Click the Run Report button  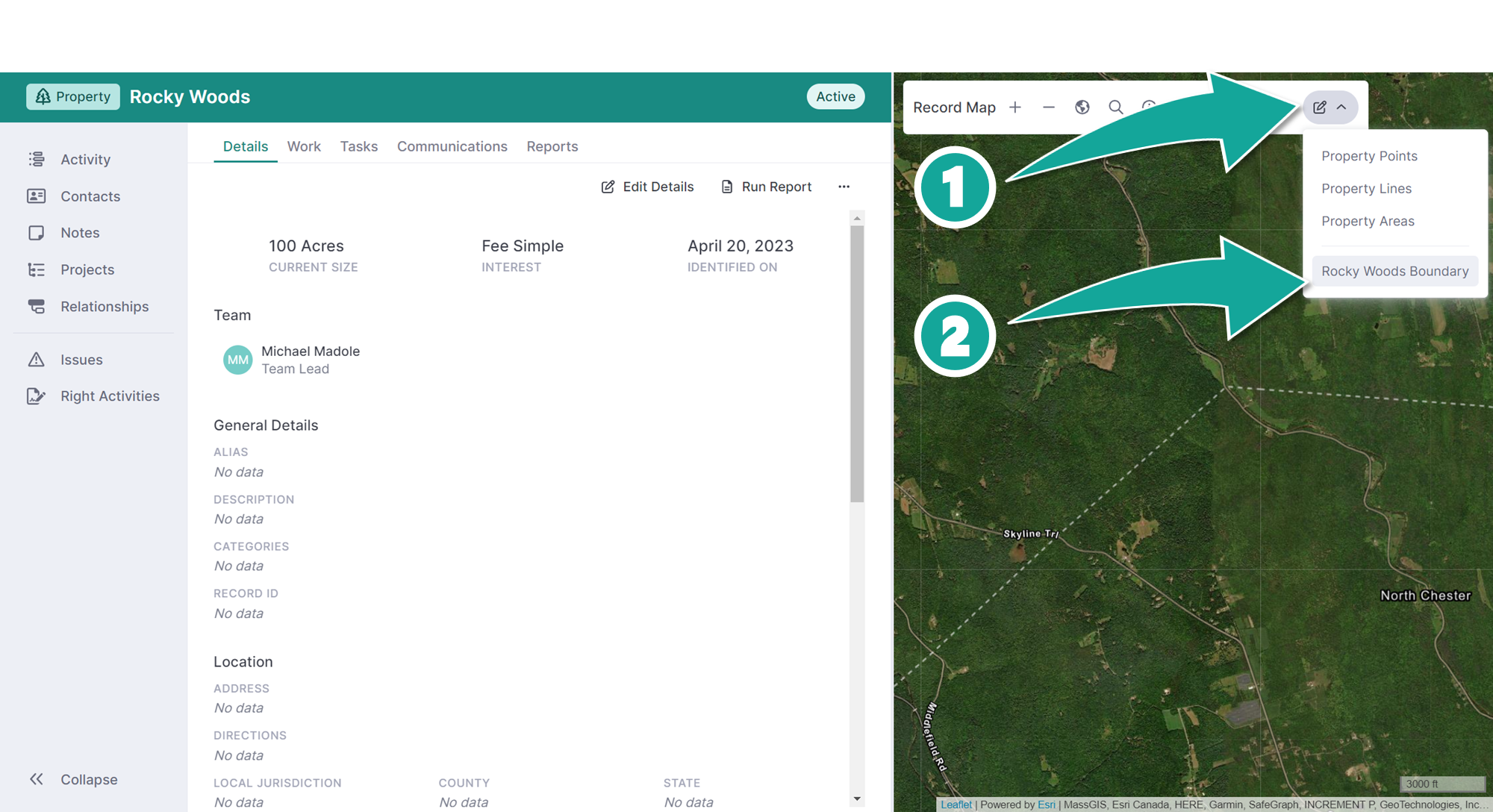coord(766,187)
